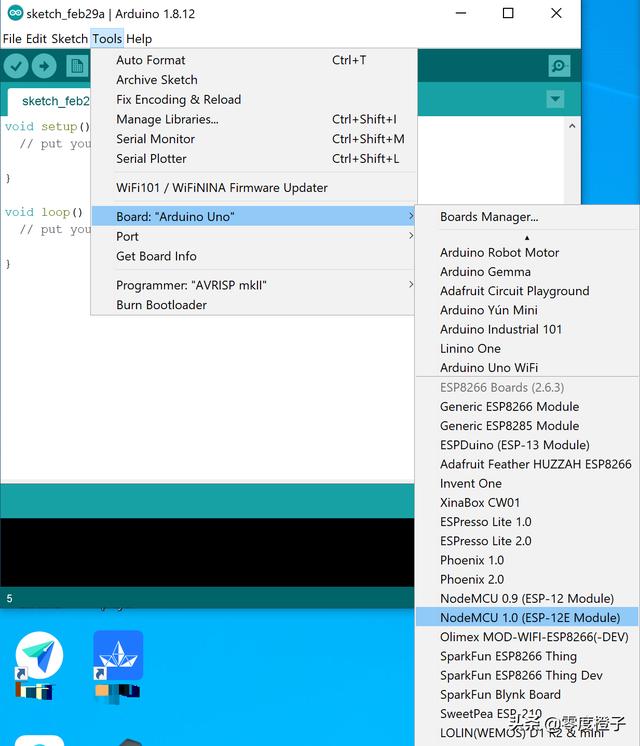
Task: Expand the Port submenu
Action: coord(254,236)
